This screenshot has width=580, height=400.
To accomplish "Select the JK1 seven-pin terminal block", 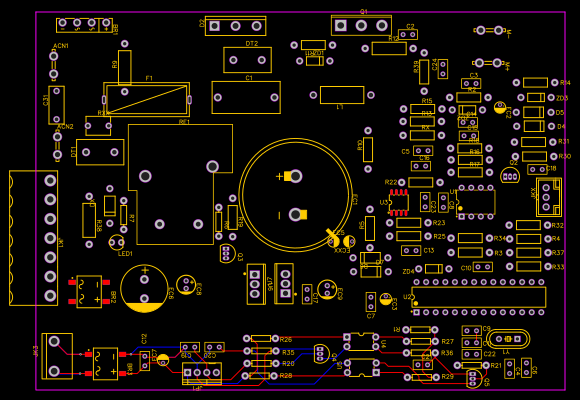I will pos(34,238).
